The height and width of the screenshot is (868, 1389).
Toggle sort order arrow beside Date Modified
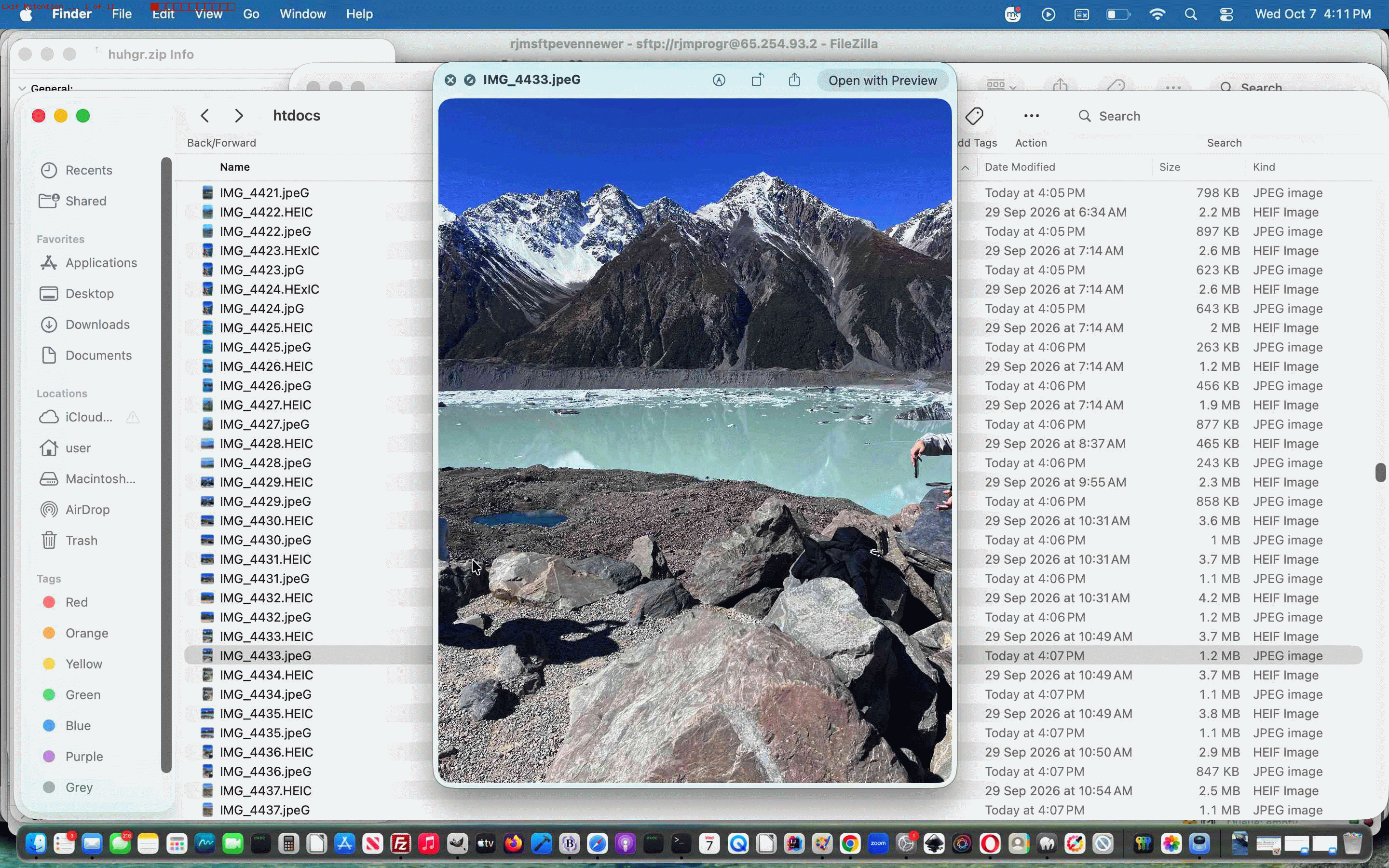pyautogui.click(x=966, y=168)
